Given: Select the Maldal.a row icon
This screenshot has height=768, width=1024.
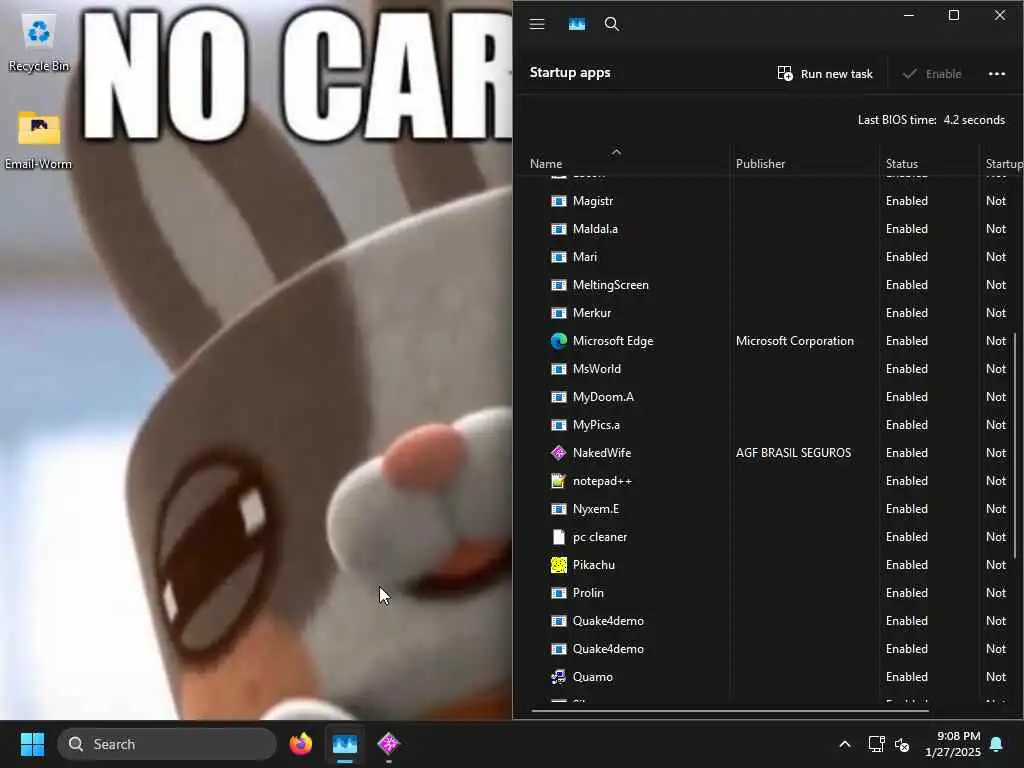Looking at the screenshot, I should [x=558, y=229].
